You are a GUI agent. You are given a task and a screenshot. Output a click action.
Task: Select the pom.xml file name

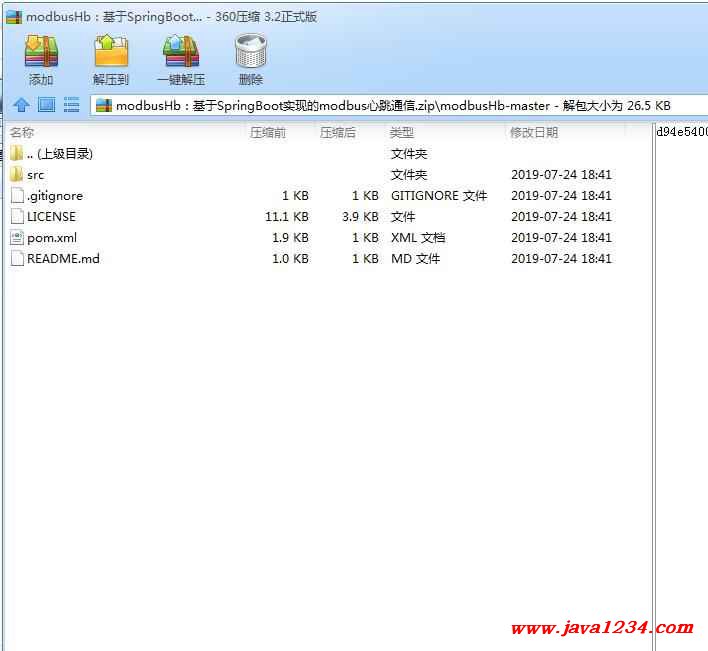(52, 238)
